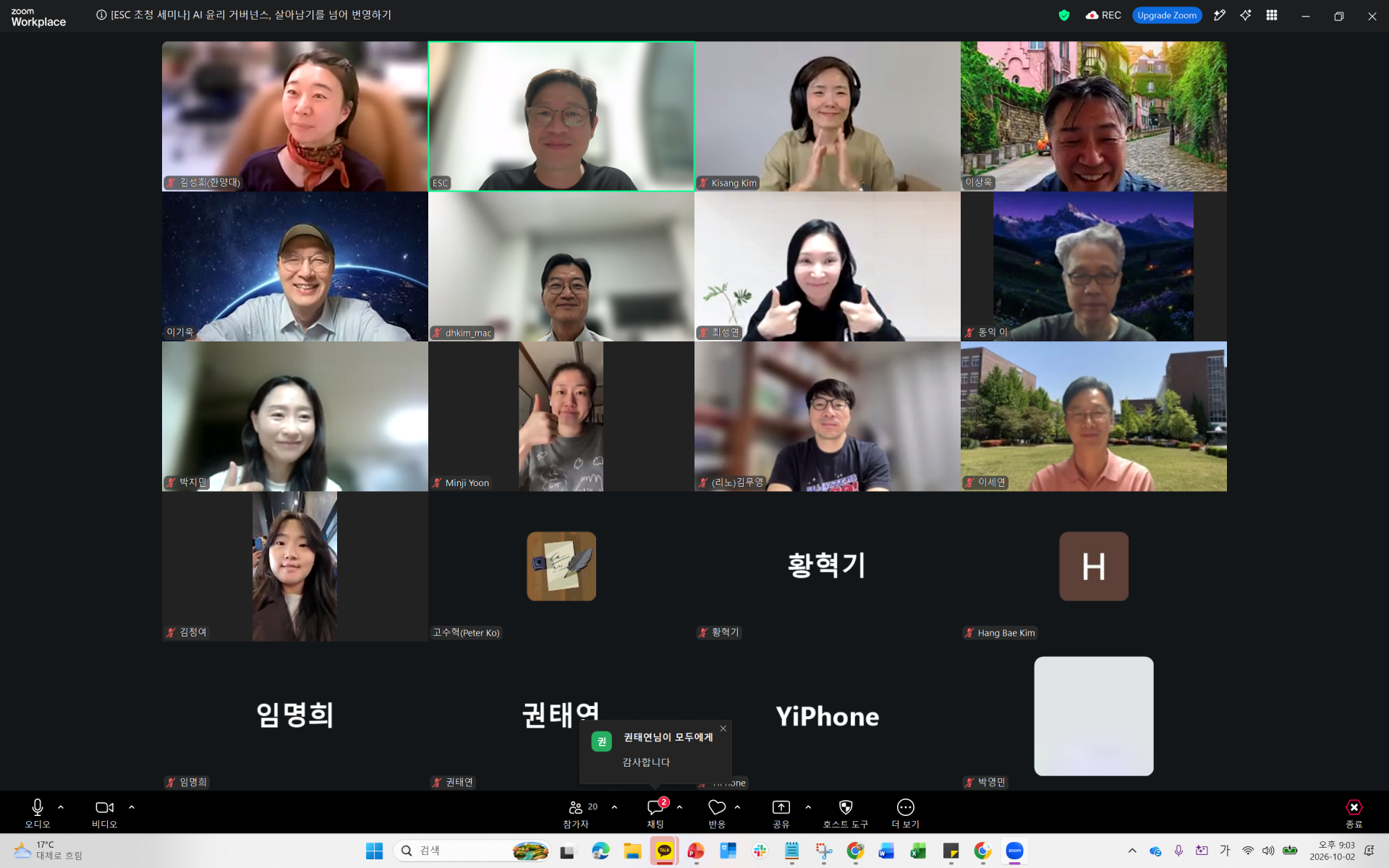Image resolution: width=1389 pixels, height=868 pixels.
Task: Open KakaoTalk in the taskbar
Action: coord(664,851)
